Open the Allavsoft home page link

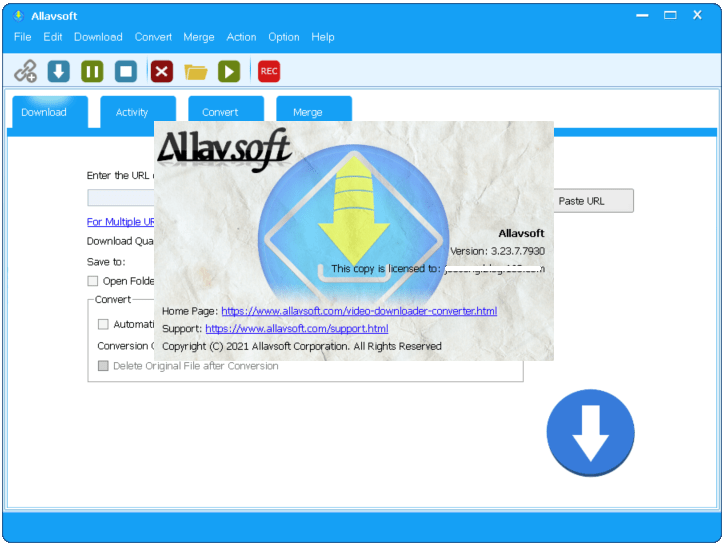point(359,311)
